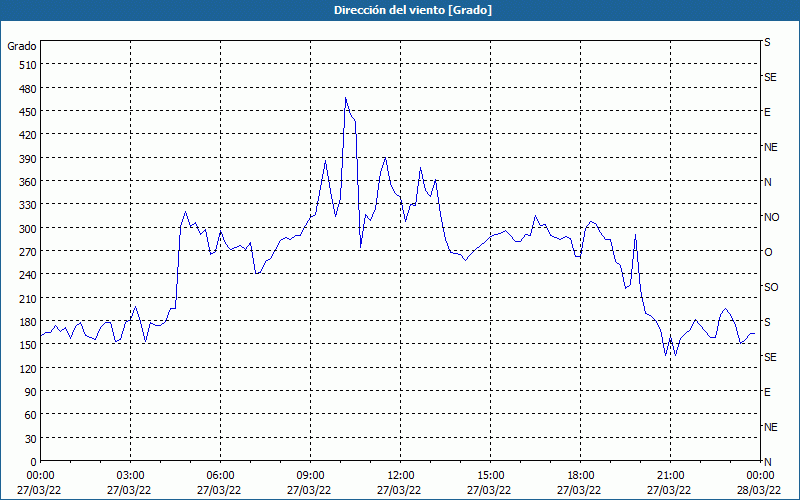Viewport: 800px width, 500px height.
Task: Select the 450 tick label
Action: 28,112
